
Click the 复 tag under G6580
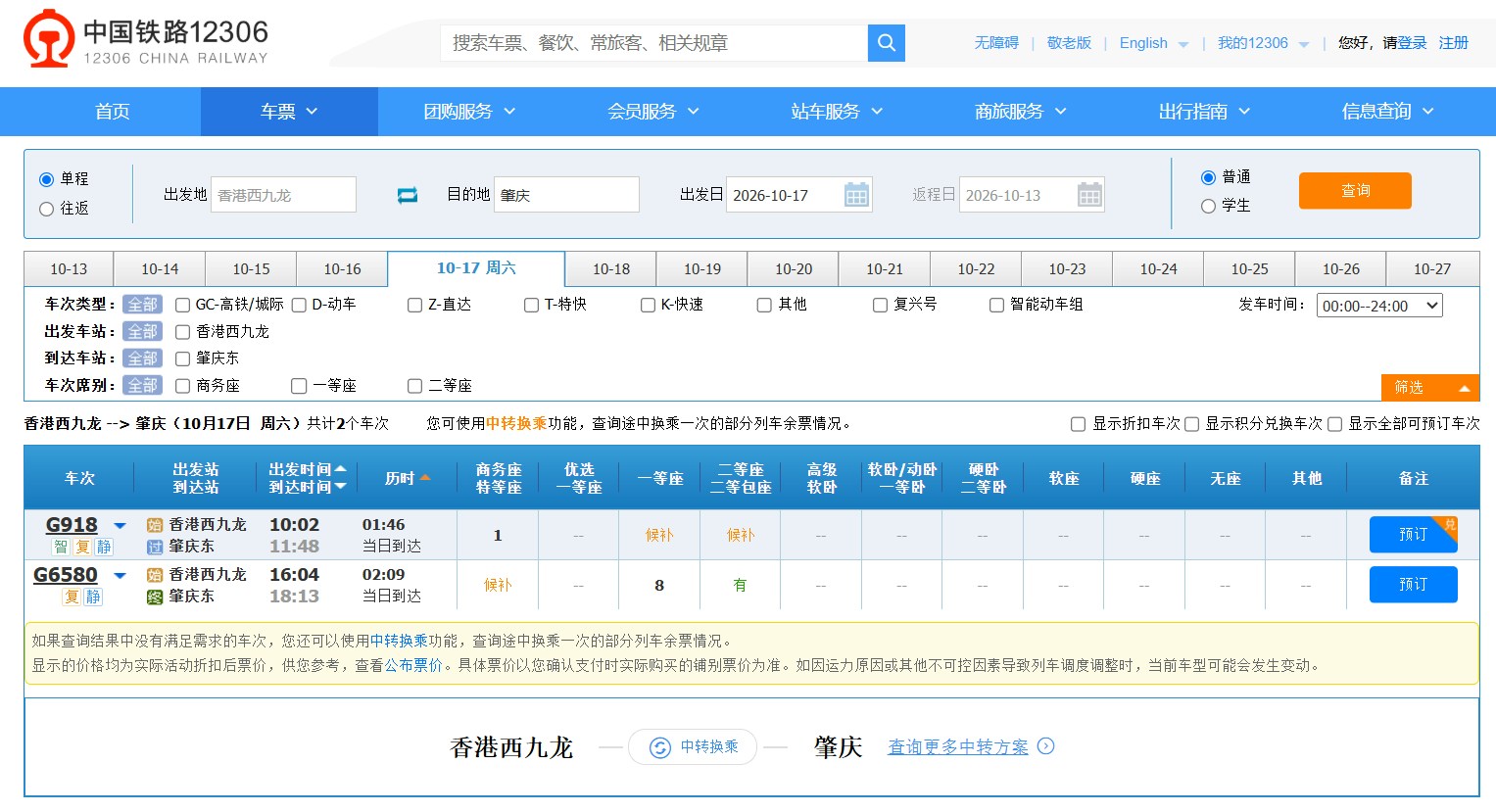pos(72,597)
